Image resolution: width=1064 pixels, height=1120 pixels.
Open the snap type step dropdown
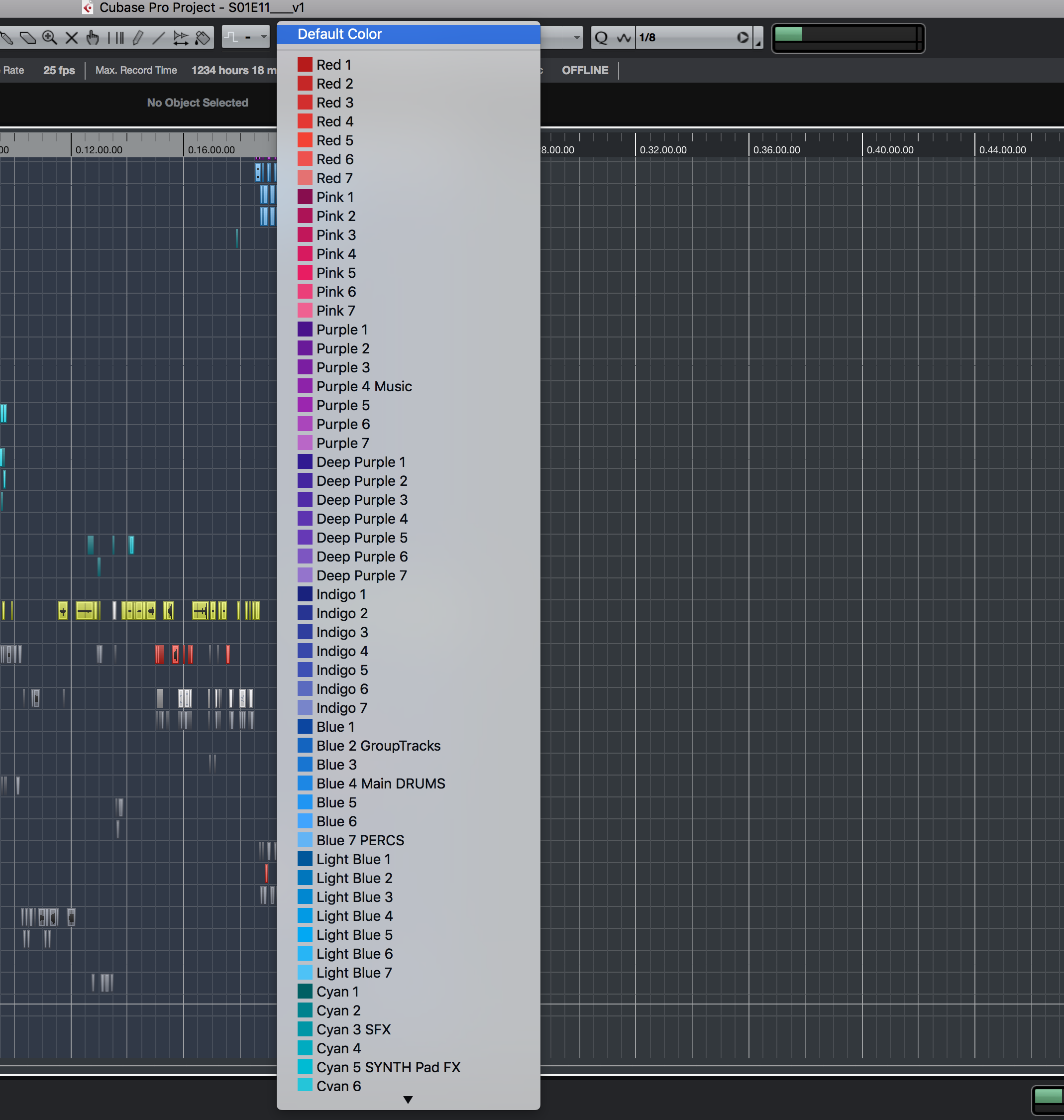click(x=245, y=38)
